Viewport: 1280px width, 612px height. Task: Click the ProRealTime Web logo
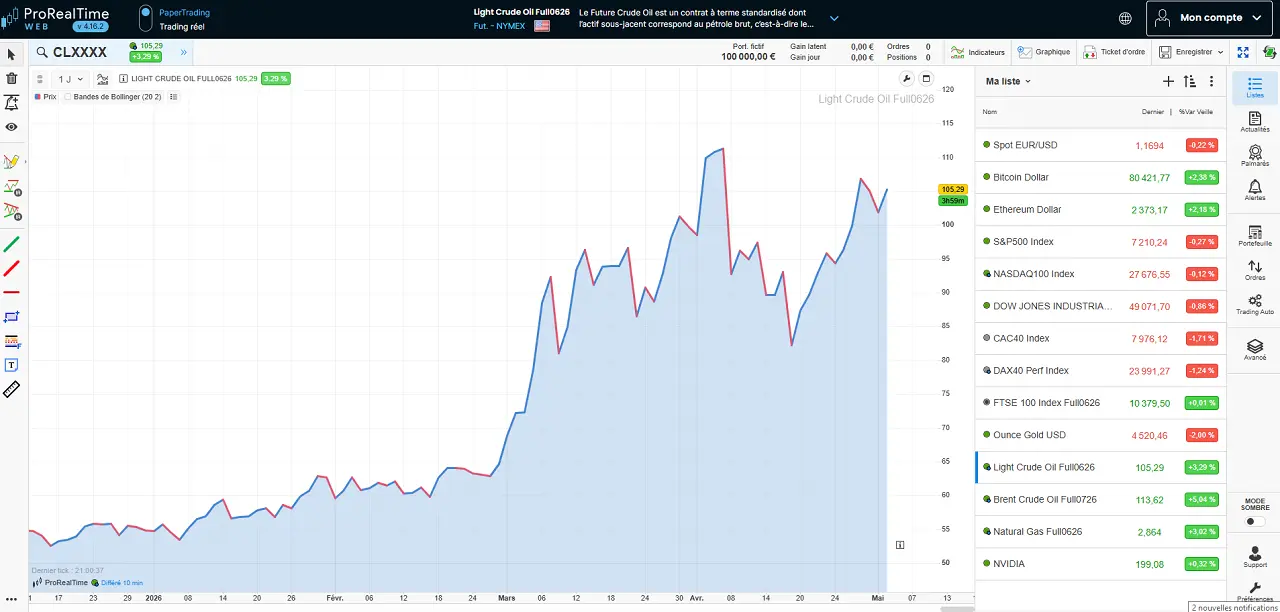pos(56,18)
